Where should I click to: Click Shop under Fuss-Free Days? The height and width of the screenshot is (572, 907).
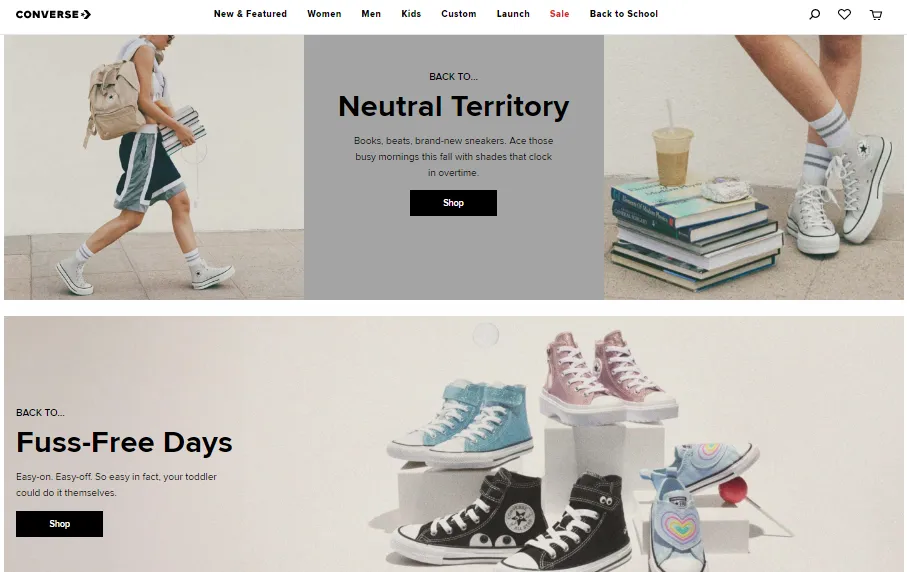pos(60,524)
